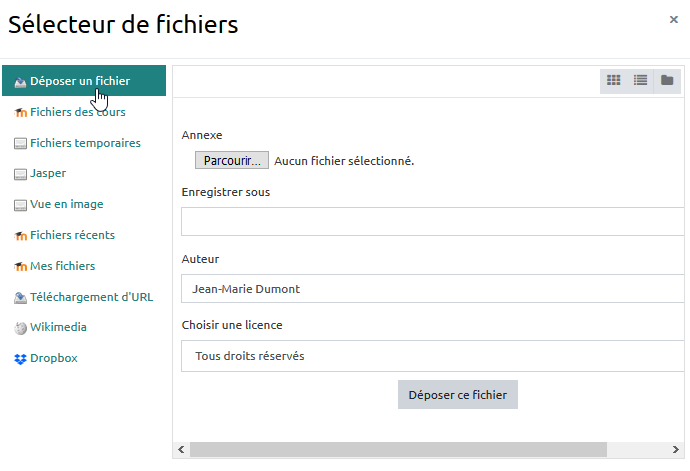The height and width of the screenshot is (471, 690).
Task: Open Fichiers du cours repository
Action: coord(77,112)
